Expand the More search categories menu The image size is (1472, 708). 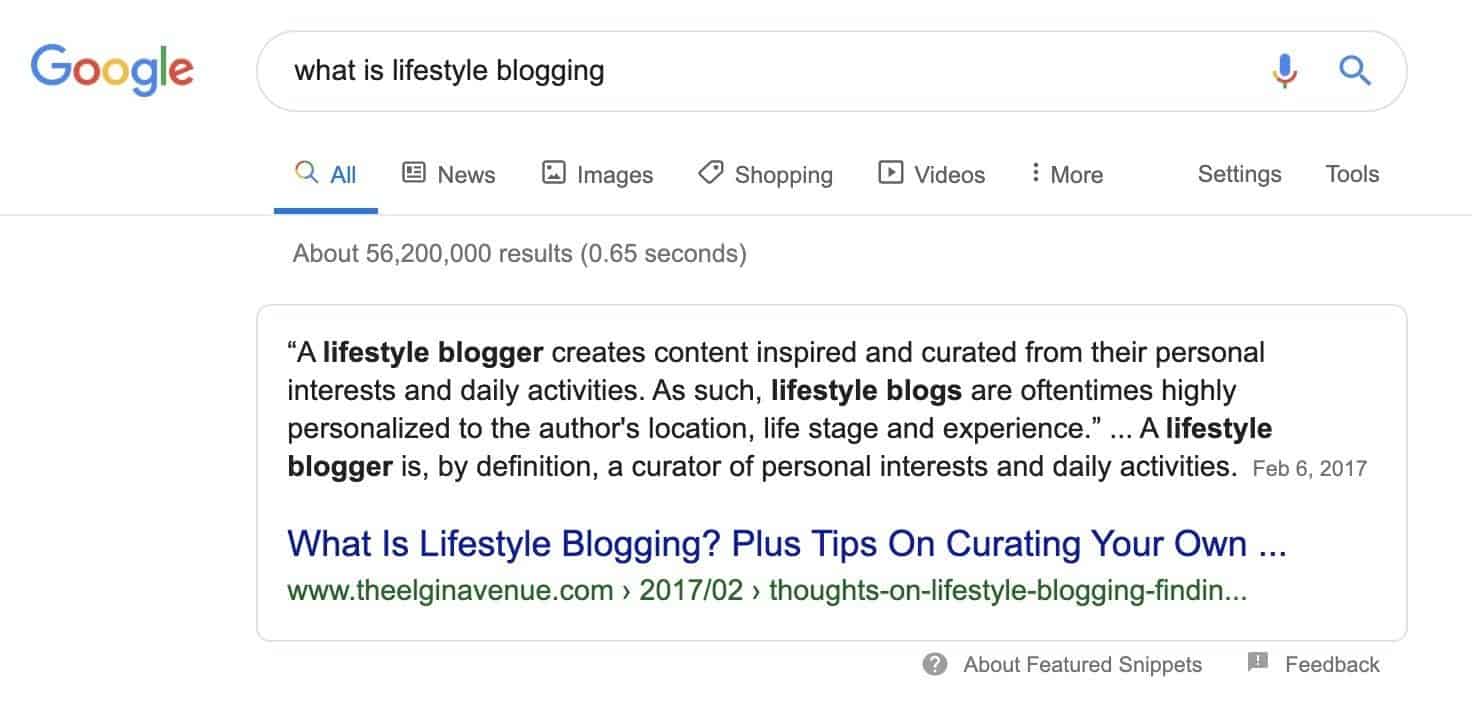pyautogui.click(x=1067, y=175)
